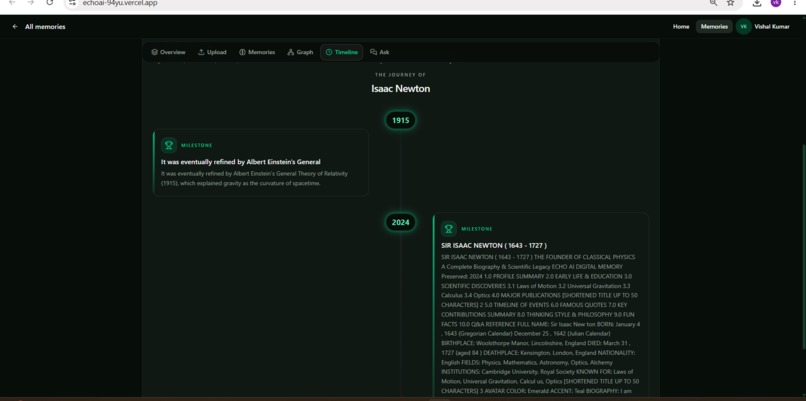This screenshot has height=401, width=806.
Task: Click the trophy icon on the 2024 milestone card
Action: (449, 229)
